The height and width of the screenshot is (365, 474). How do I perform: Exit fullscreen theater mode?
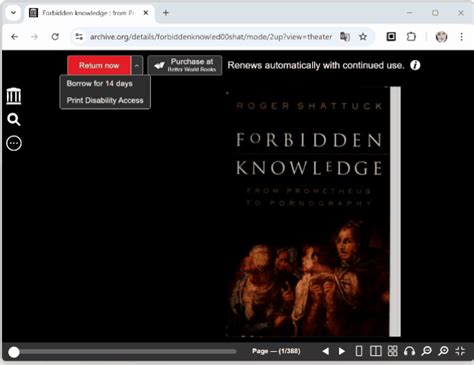tap(460, 351)
